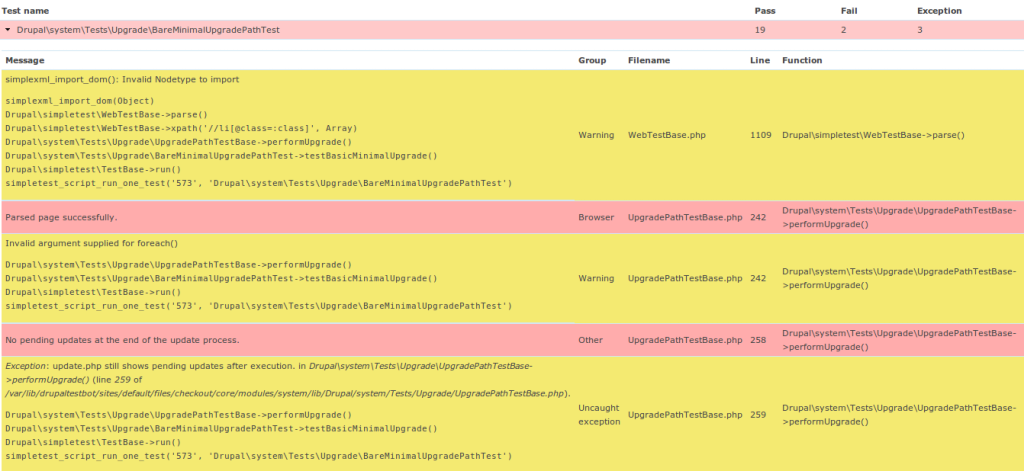This screenshot has height=471, width=1024.
Task: Click the Fail column header
Action: click(848, 10)
